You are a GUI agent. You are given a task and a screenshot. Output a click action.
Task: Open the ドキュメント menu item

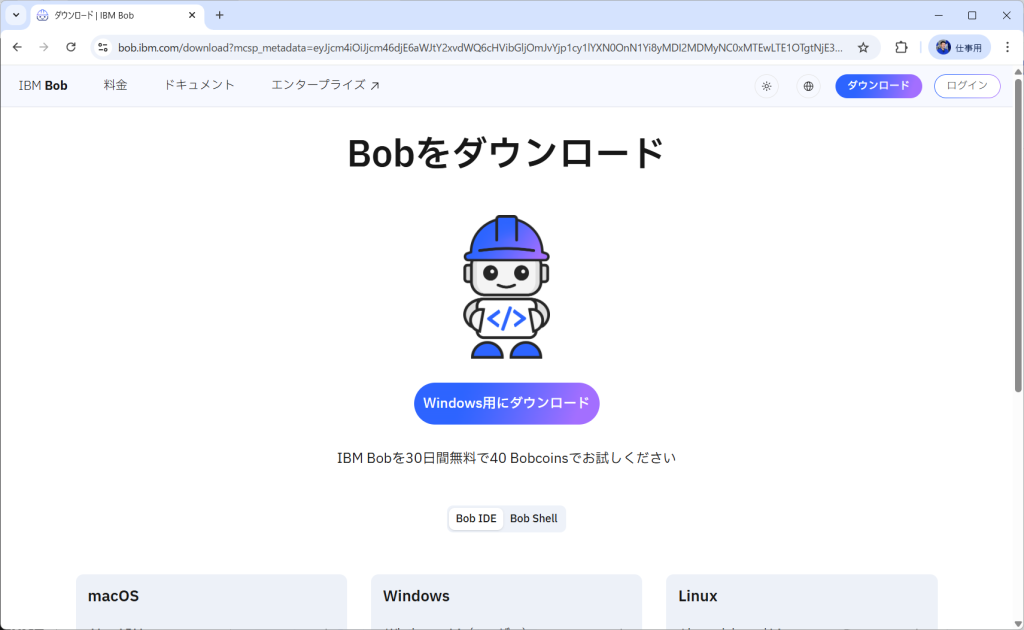click(199, 85)
